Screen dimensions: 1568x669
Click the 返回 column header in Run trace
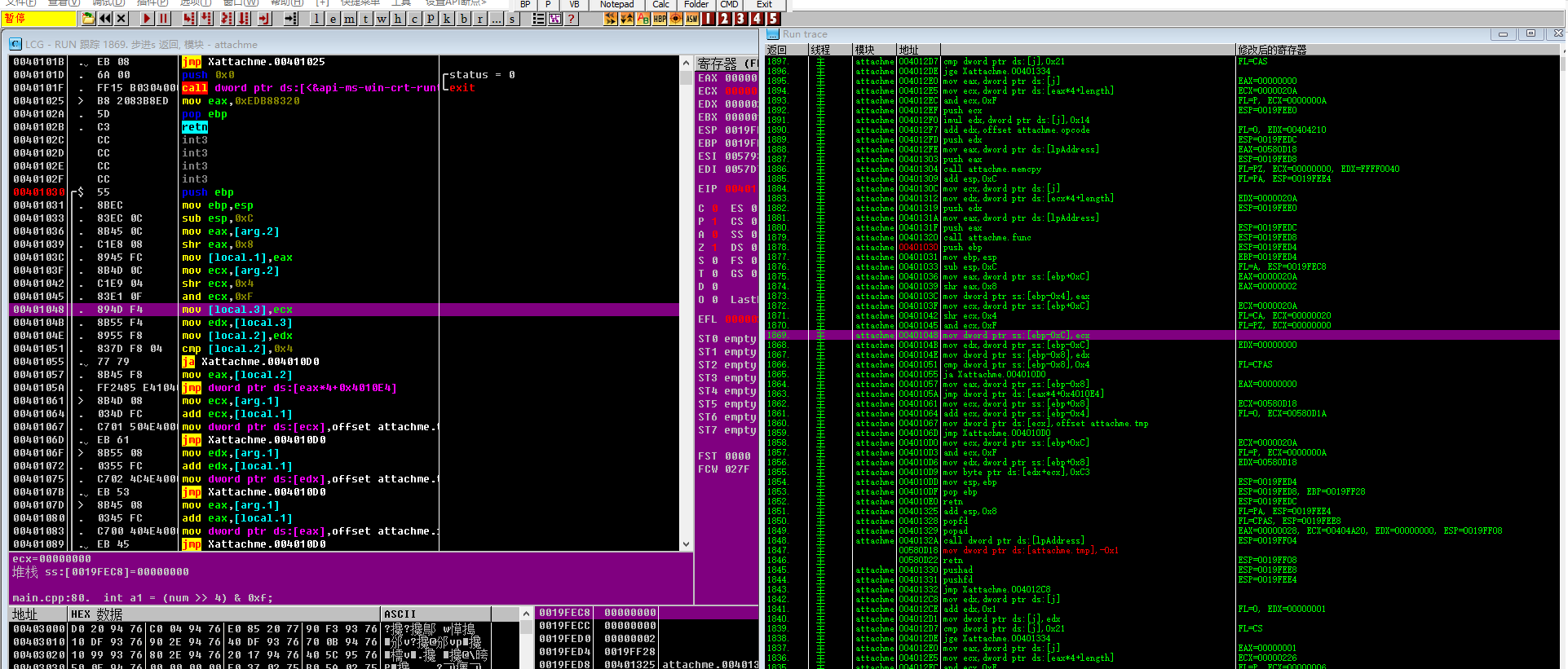(x=787, y=50)
